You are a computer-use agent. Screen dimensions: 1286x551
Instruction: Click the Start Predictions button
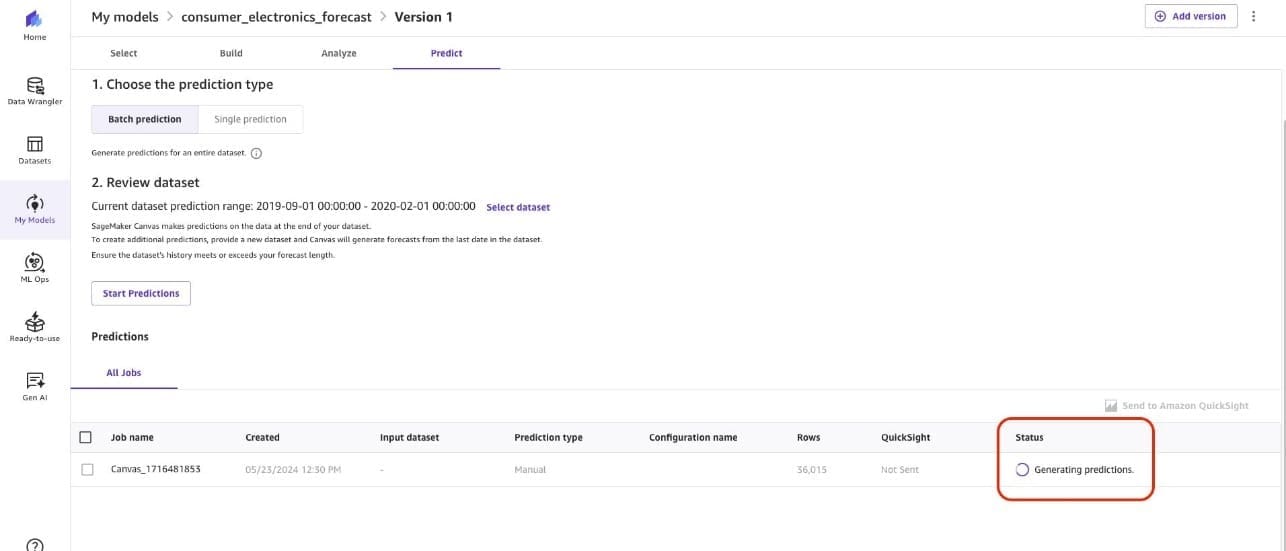[x=141, y=293]
